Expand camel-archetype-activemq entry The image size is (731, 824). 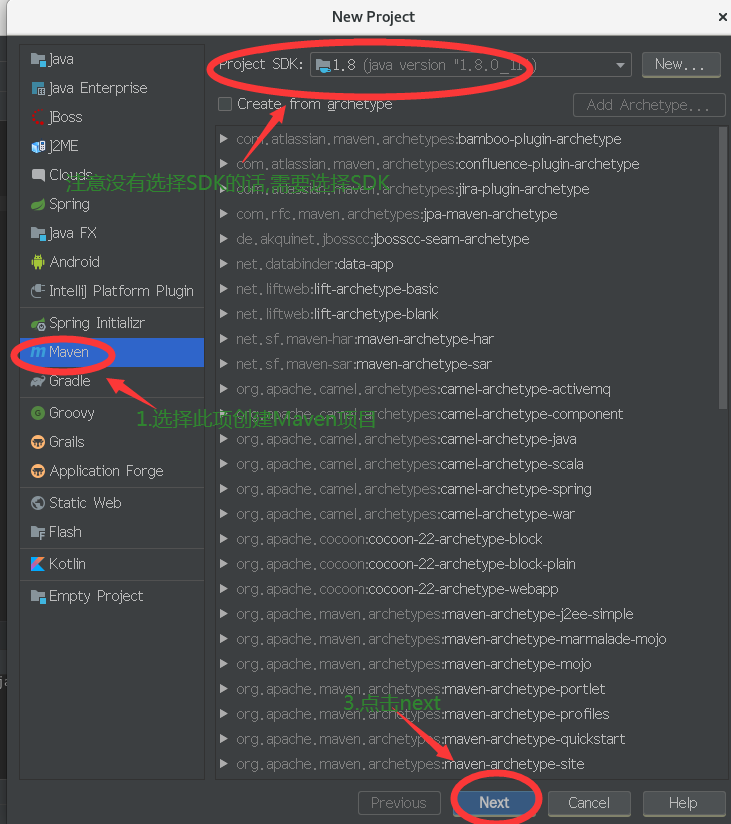[x=224, y=389]
